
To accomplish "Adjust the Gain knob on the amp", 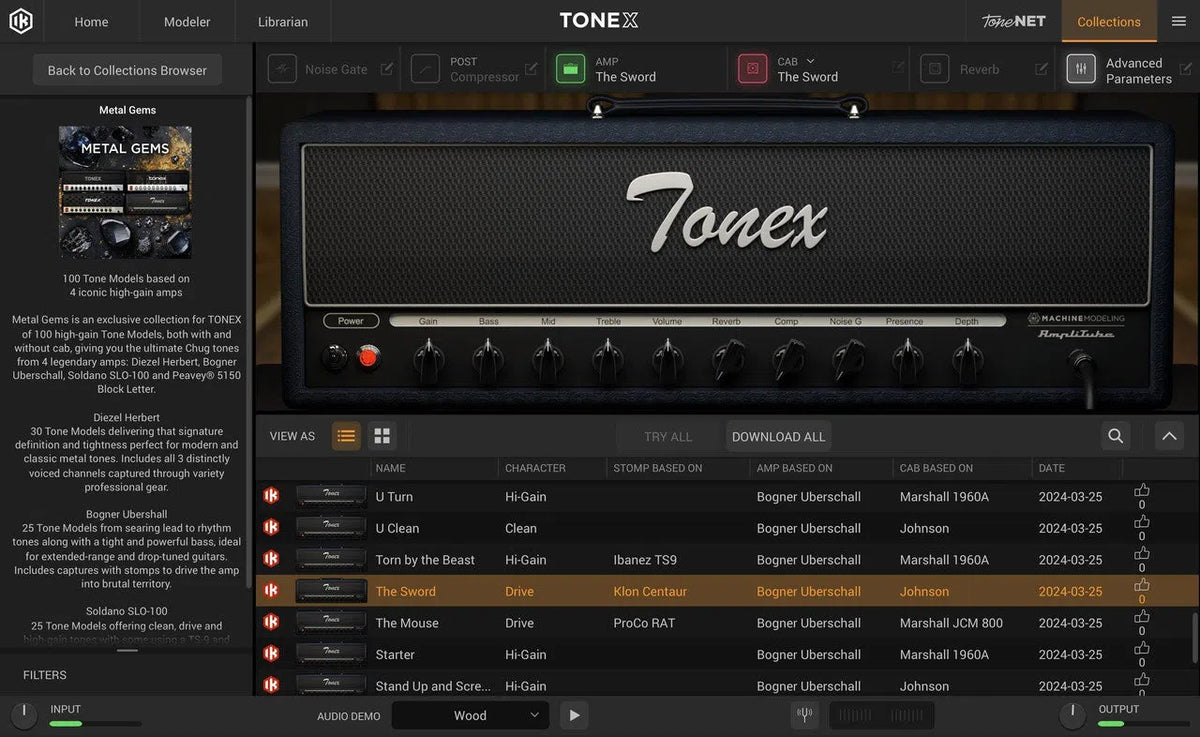I will click(x=428, y=355).
